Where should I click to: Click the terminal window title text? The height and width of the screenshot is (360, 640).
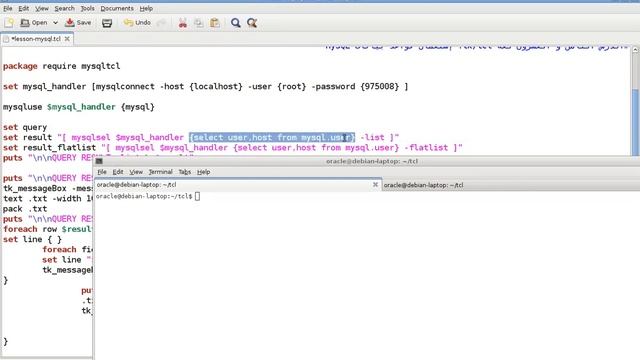click(372, 161)
